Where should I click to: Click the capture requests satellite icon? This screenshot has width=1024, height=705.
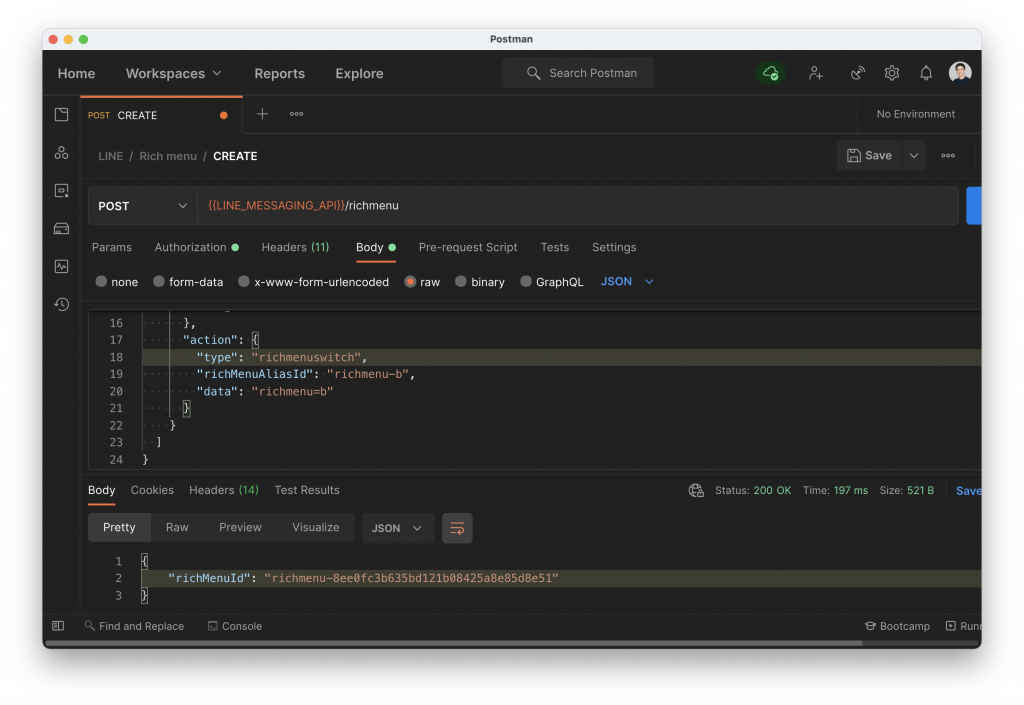857,73
